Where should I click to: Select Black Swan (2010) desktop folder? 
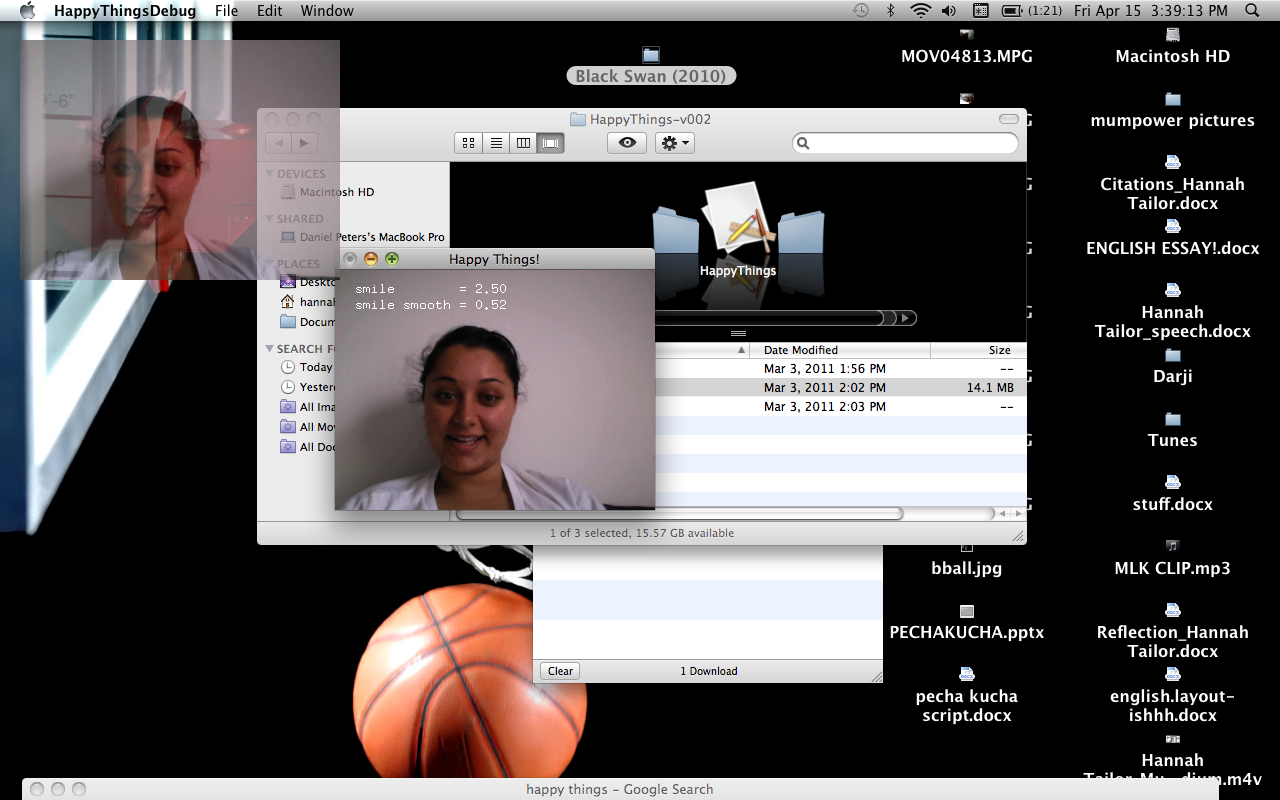pyautogui.click(x=651, y=67)
